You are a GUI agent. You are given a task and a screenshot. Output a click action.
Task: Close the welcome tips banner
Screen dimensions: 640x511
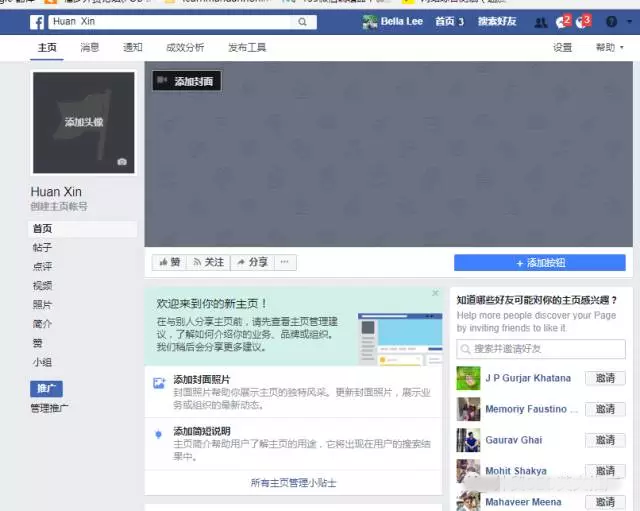(435, 293)
